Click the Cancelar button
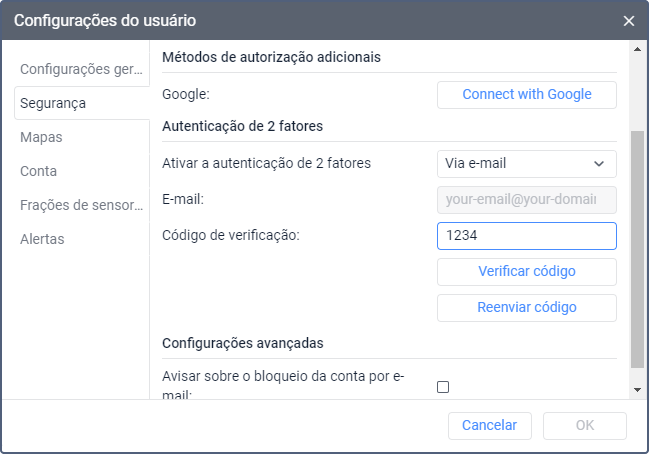Image resolution: width=649 pixels, height=454 pixels. [x=489, y=425]
